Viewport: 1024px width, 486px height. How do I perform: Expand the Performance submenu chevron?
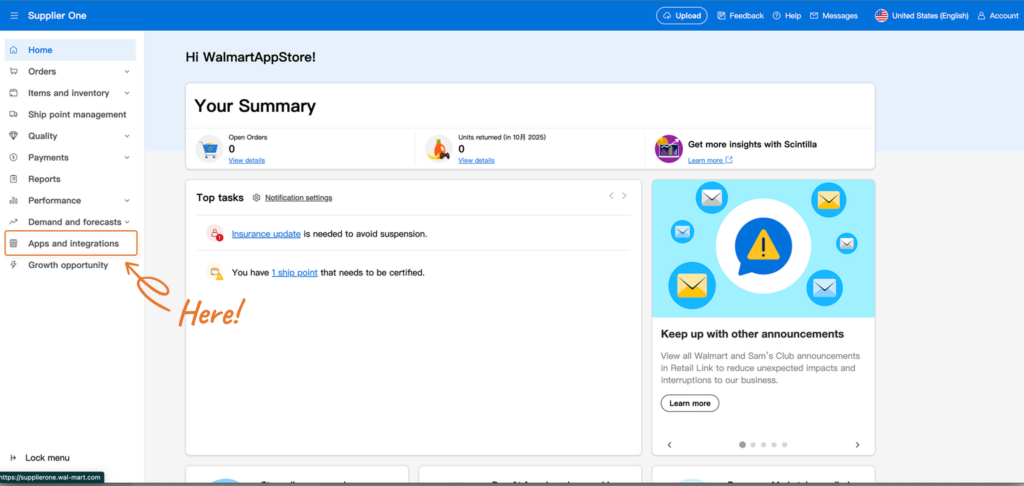[x=127, y=201]
